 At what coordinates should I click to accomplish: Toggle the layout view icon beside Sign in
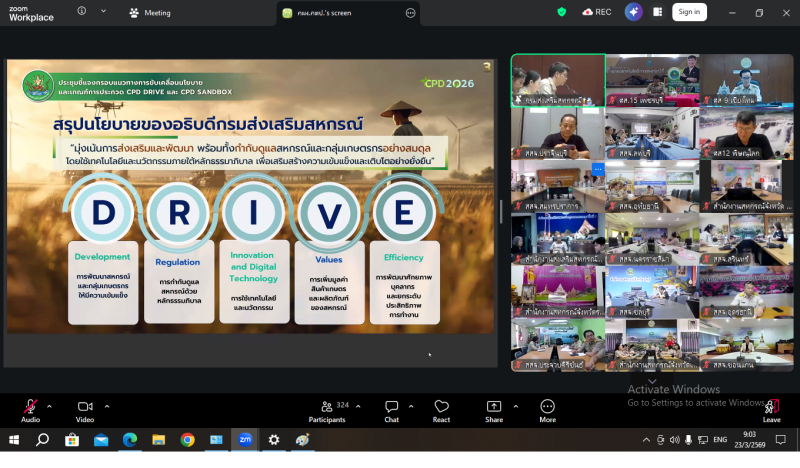click(x=658, y=12)
